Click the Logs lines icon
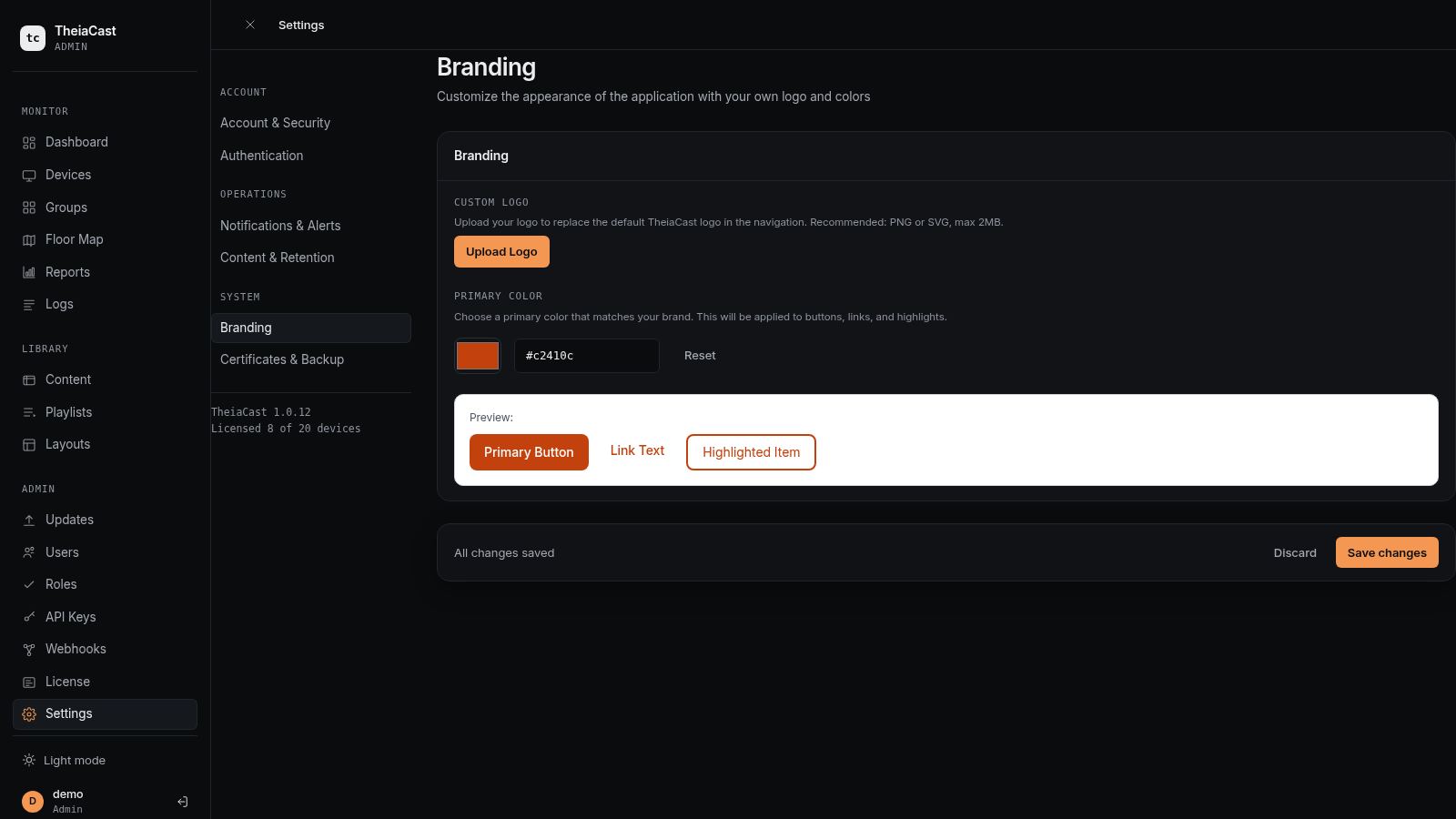The image size is (1456, 819). click(x=29, y=305)
